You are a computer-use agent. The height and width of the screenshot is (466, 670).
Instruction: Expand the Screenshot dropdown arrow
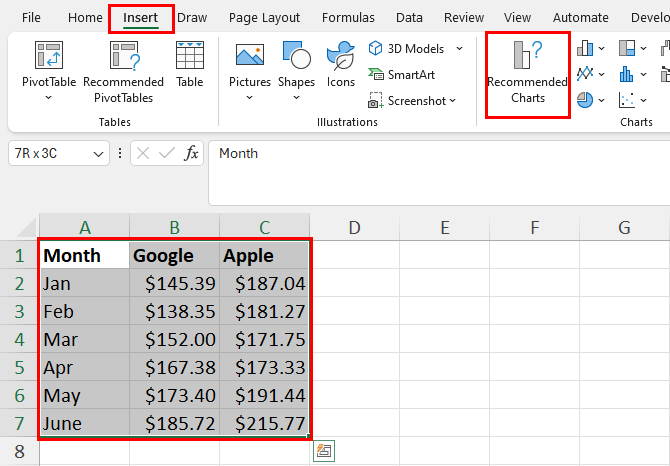pyautogui.click(x=453, y=101)
